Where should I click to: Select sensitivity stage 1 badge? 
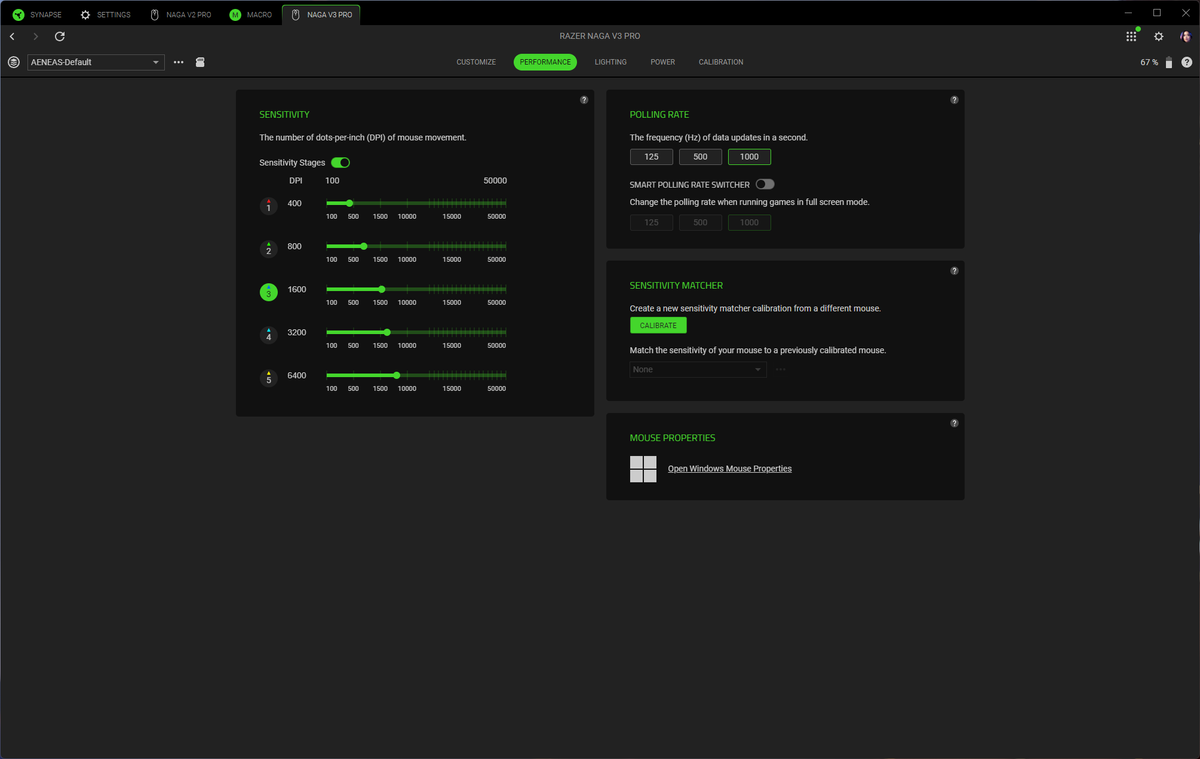268,206
